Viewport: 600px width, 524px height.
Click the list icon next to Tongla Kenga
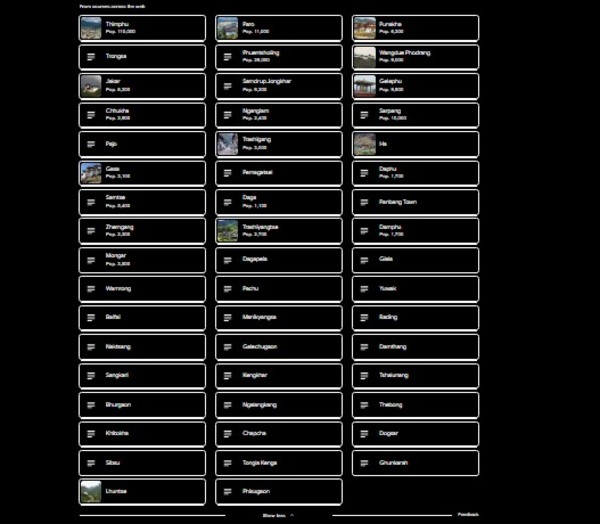click(227, 463)
